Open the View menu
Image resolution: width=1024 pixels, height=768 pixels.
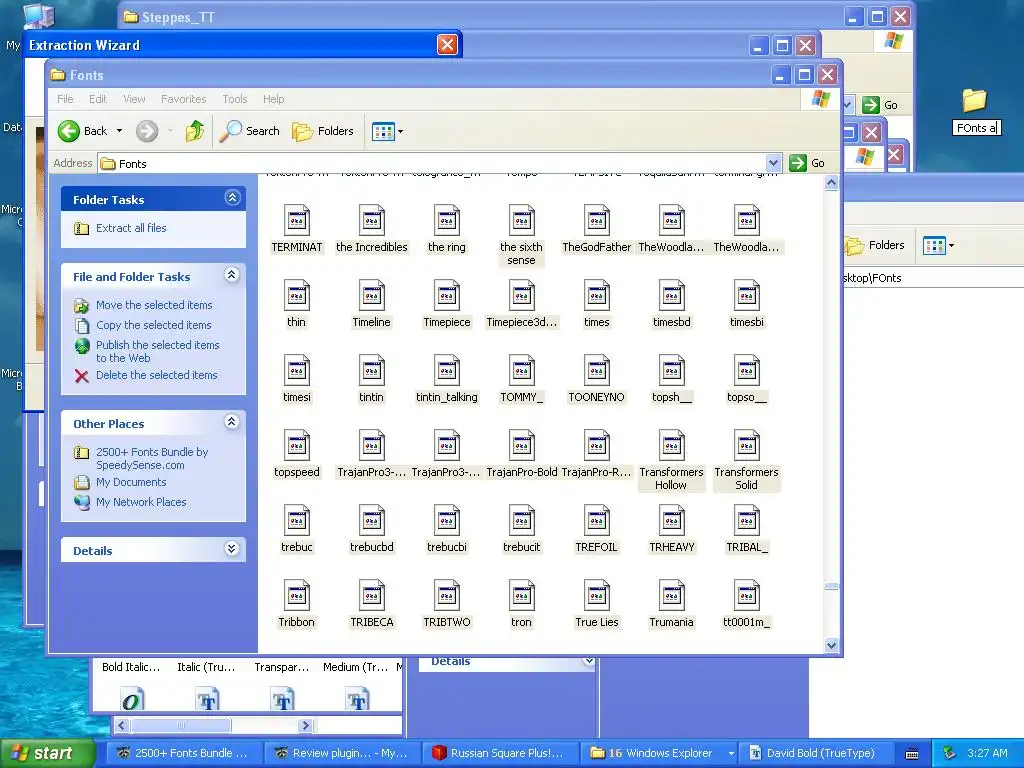tap(134, 99)
